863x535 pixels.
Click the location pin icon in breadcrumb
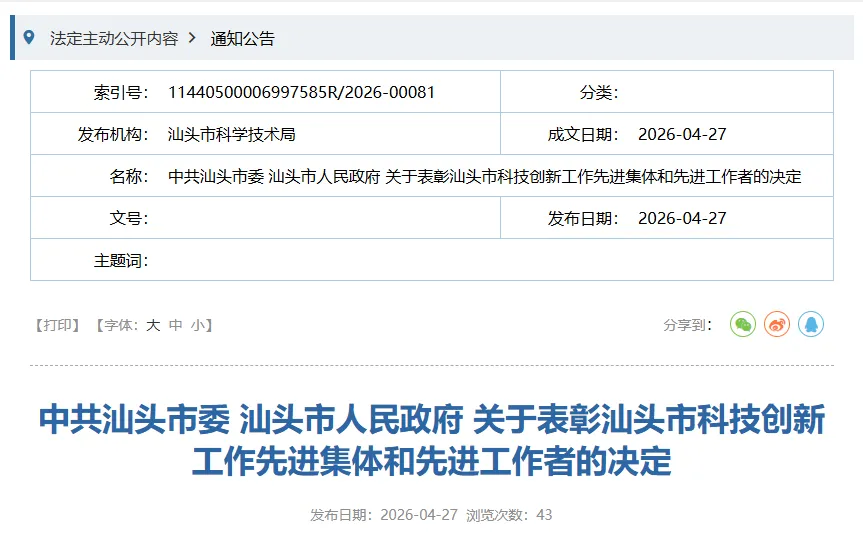[x=29, y=38]
